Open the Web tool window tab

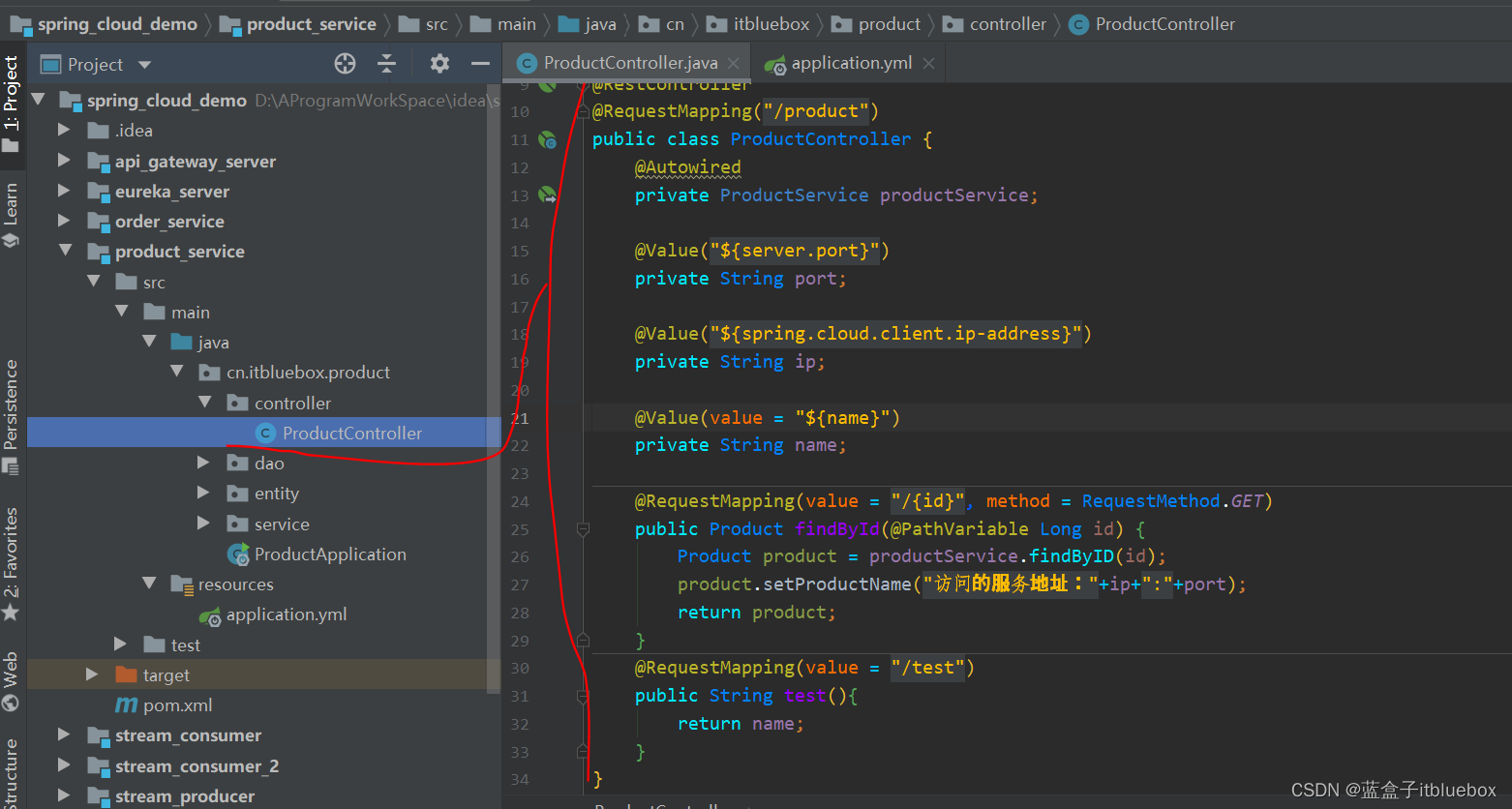coord(11,681)
